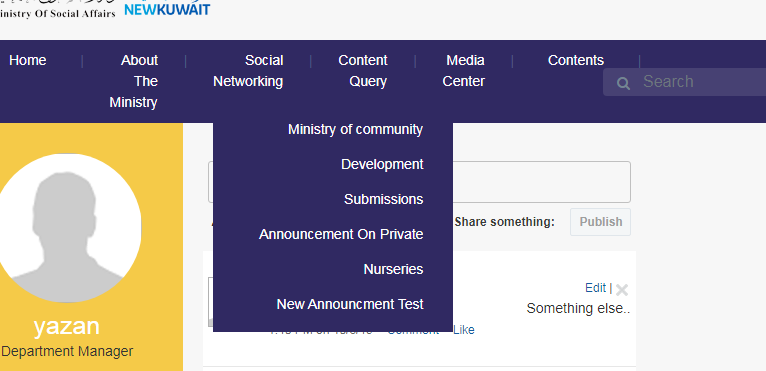Choose Development from the dropdown
The height and width of the screenshot is (371, 766).
pyautogui.click(x=382, y=164)
